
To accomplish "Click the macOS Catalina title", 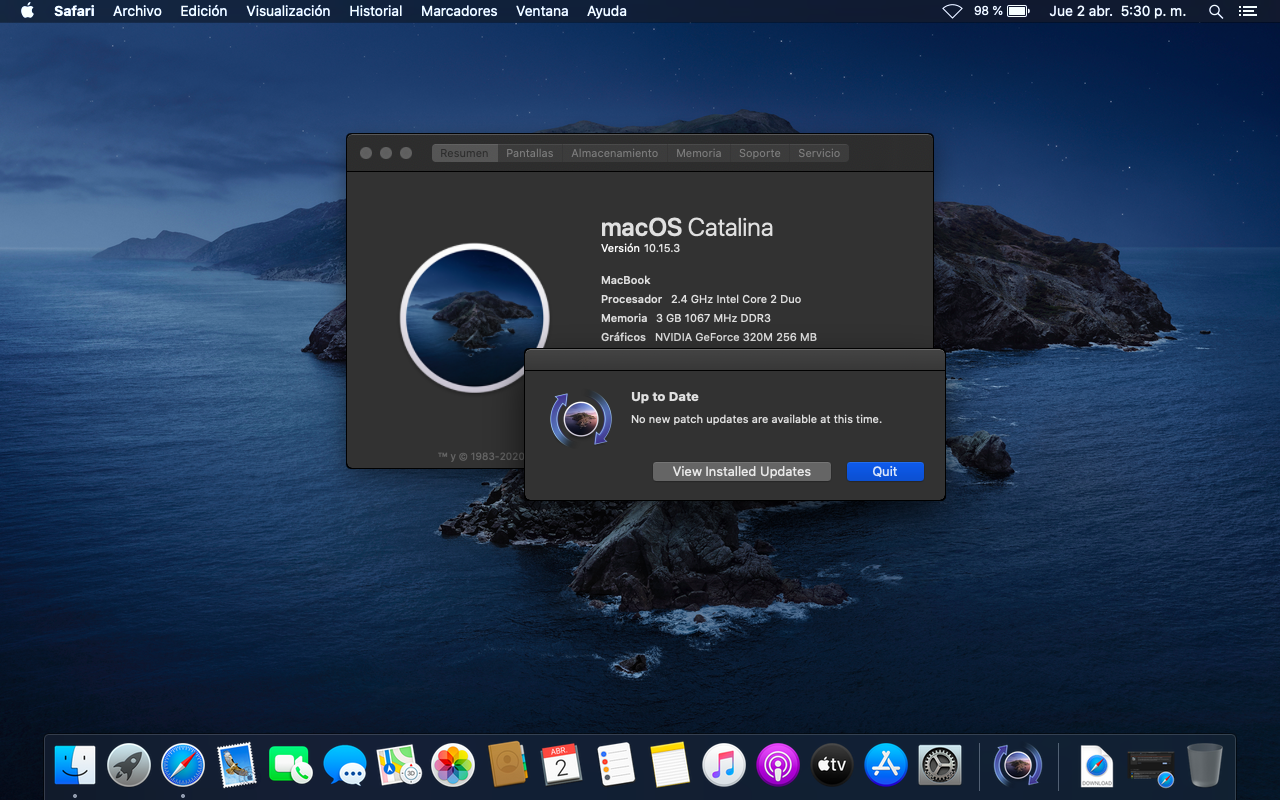I will point(687,228).
